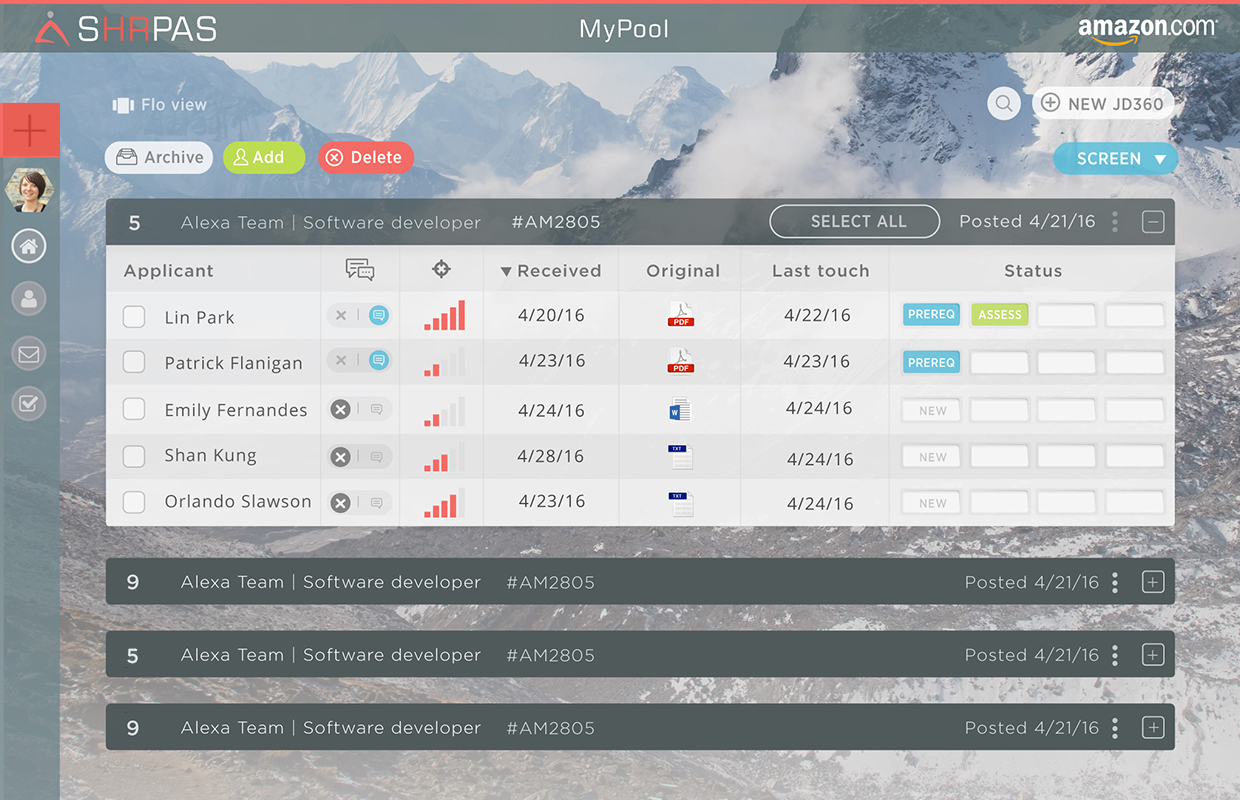Viewport: 1240px width, 800px height.
Task: Click Lin Park's green ASSESS status tag
Action: click(1000, 315)
